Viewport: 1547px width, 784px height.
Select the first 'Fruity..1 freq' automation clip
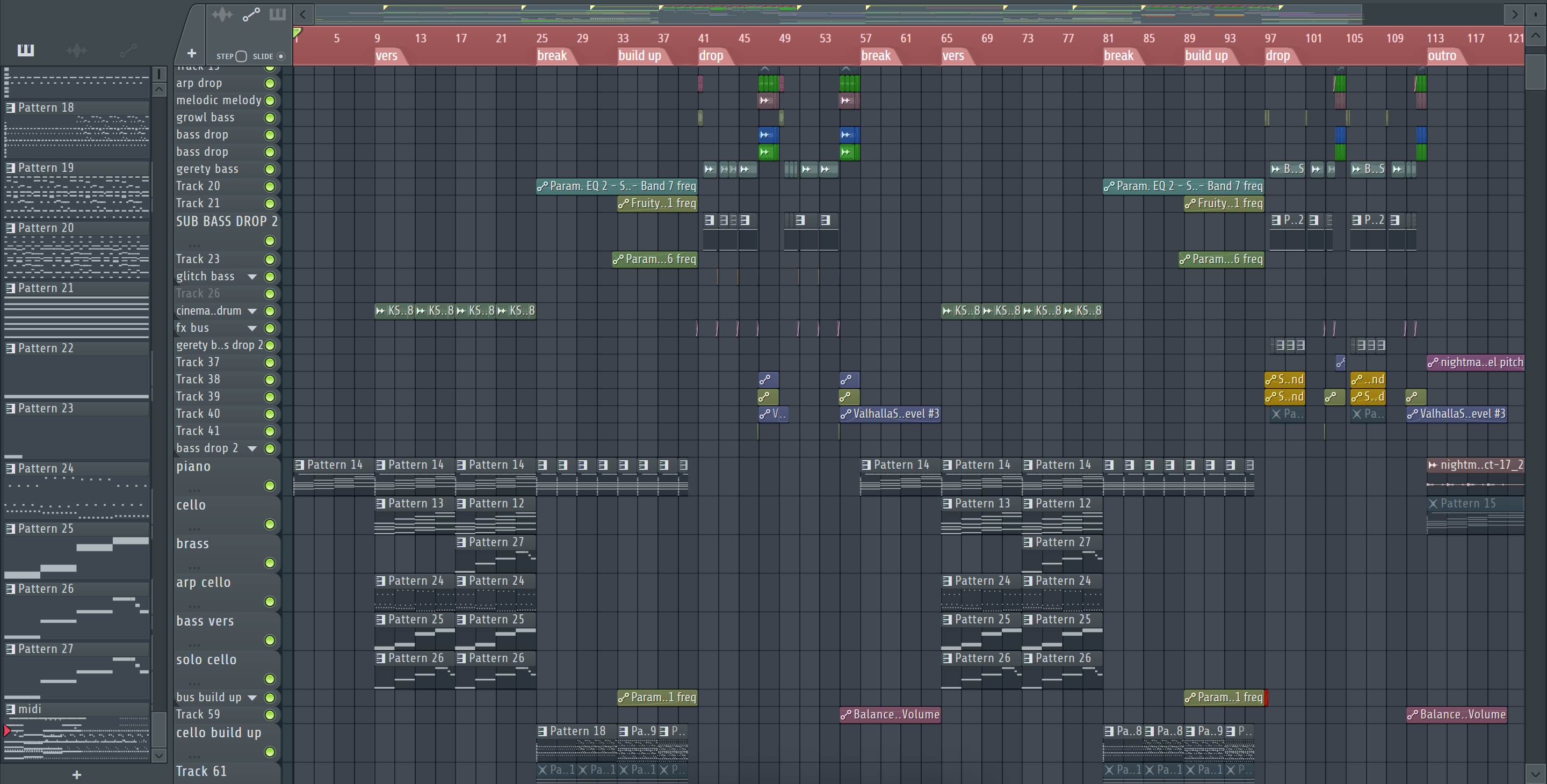tap(657, 204)
